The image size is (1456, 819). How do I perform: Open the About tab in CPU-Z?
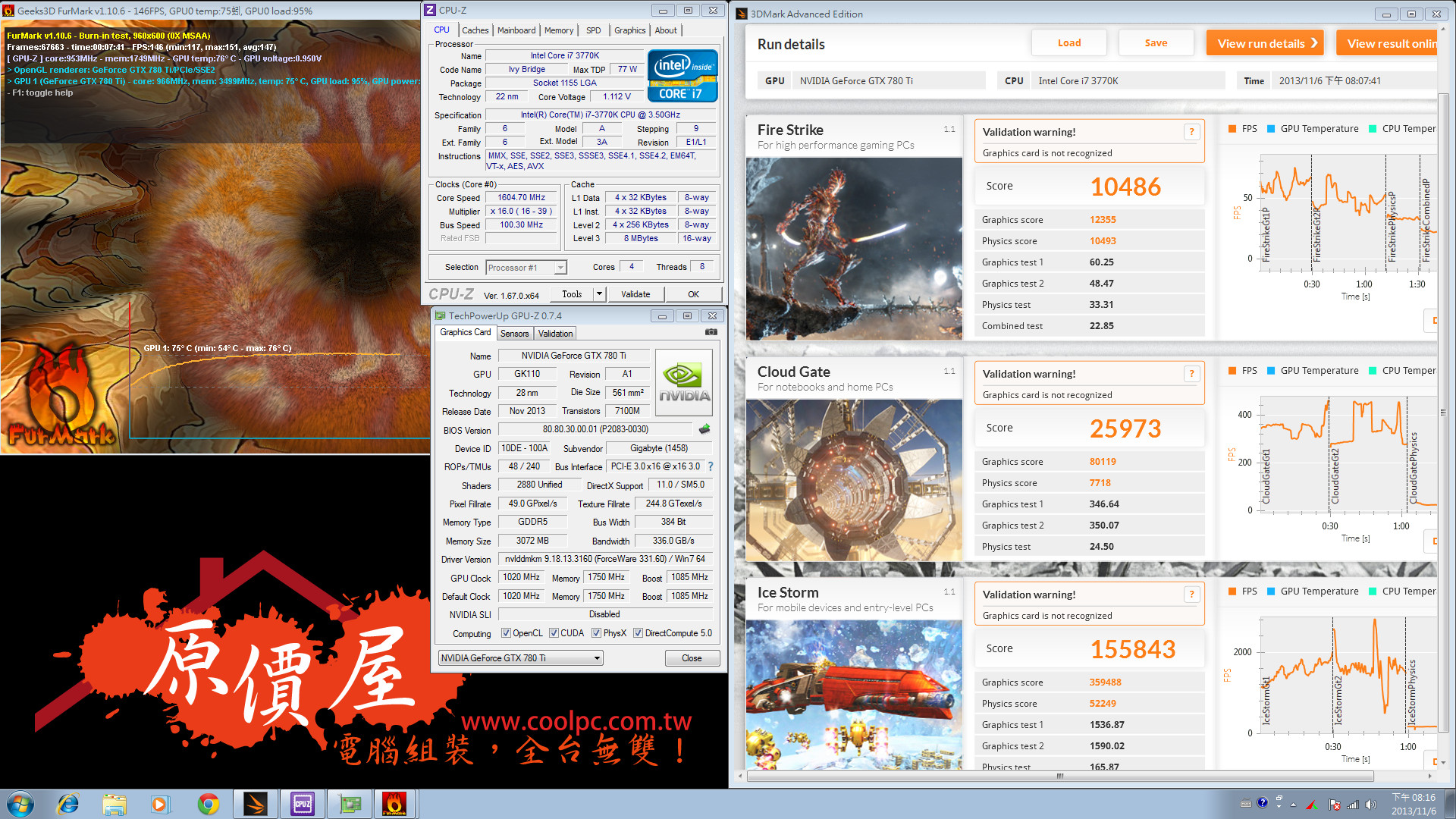point(666,30)
